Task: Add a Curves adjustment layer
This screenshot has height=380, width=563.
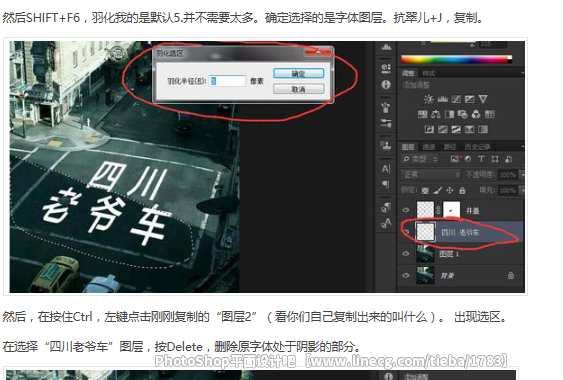Action: point(456,99)
